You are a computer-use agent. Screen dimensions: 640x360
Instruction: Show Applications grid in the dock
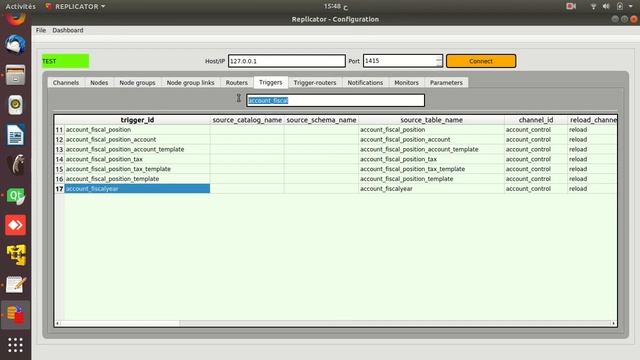(x=16, y=345)
